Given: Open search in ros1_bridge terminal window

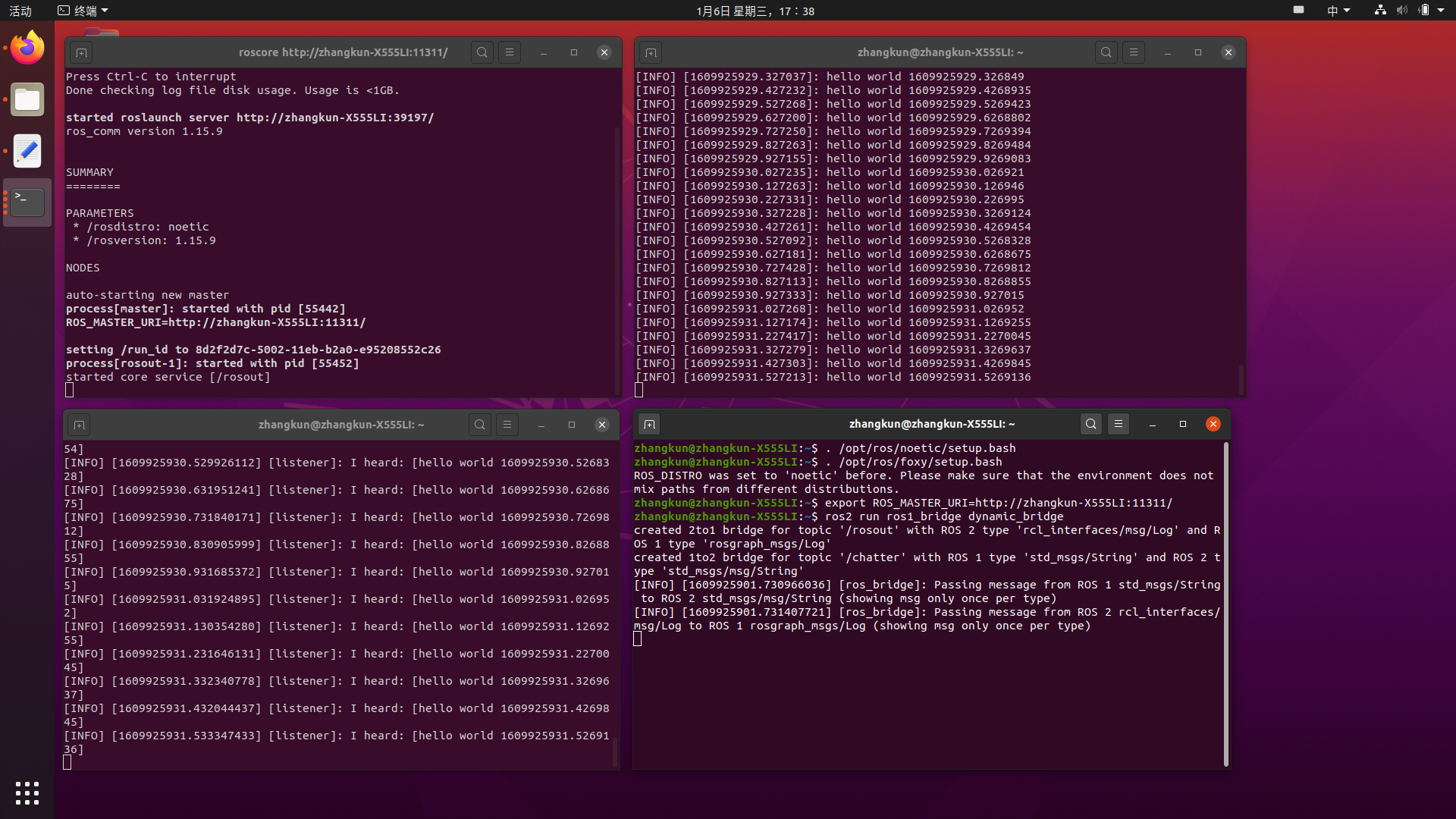Looking at the screenshot, I should pyautogui.click(x=1090, y=424).
